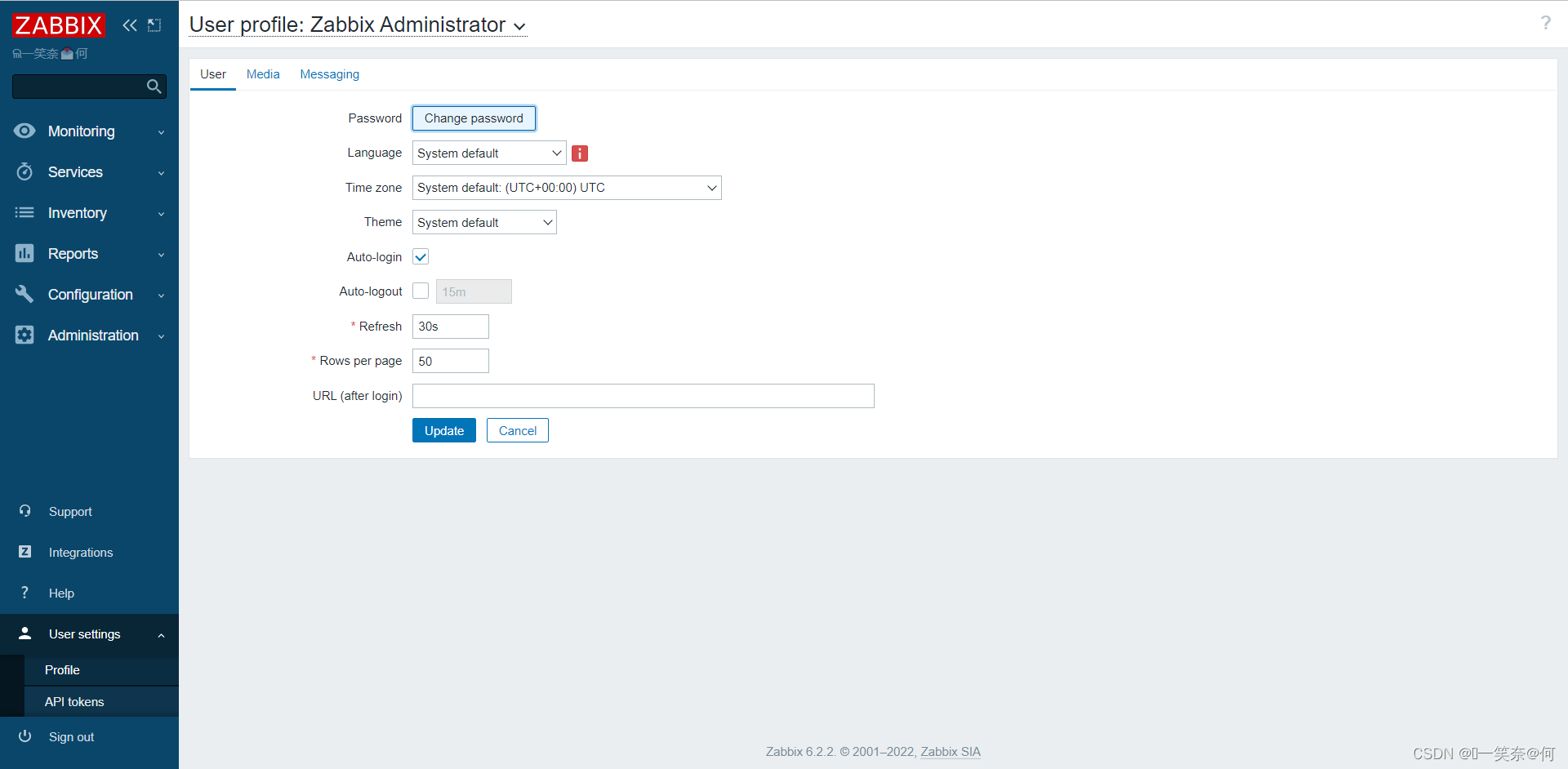Expand the Configuration menu chevron
This screenshot has width=1568, height=769.
161,296
